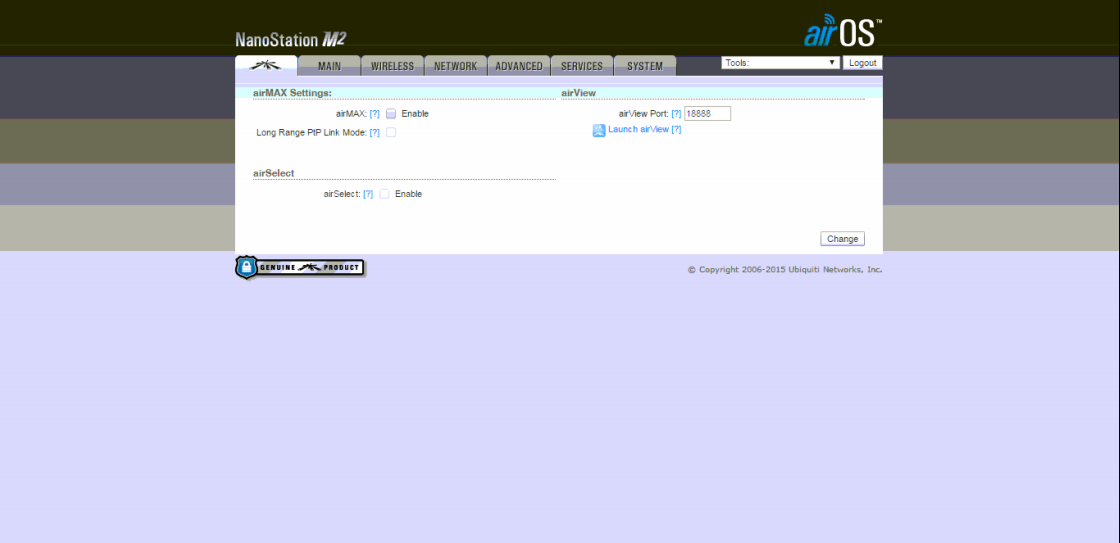This screenshot has height=543, width=1120.
Task: Click the airMAX Settings heading
Action: coord(292,93)
